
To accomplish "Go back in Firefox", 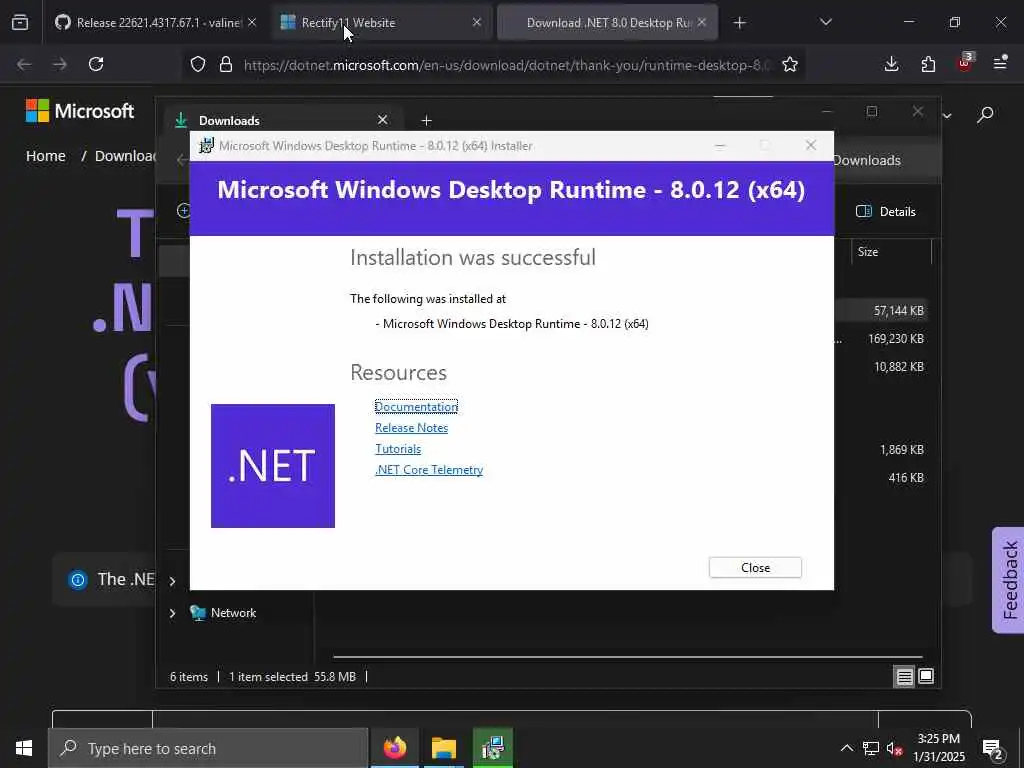I will pyautogui.click(x=24, y=64).
